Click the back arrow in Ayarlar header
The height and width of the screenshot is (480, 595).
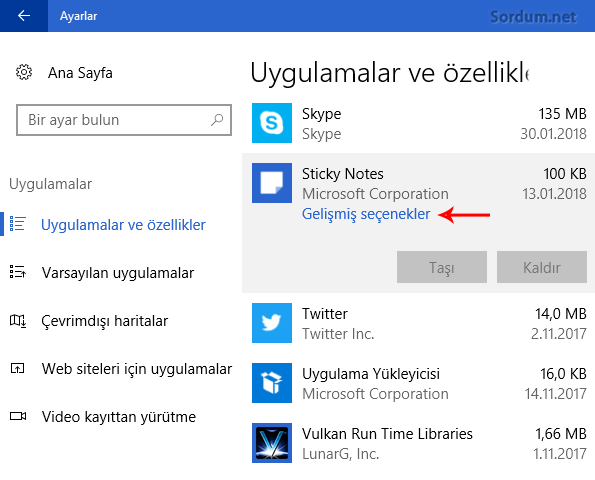[x=24, y=16]
